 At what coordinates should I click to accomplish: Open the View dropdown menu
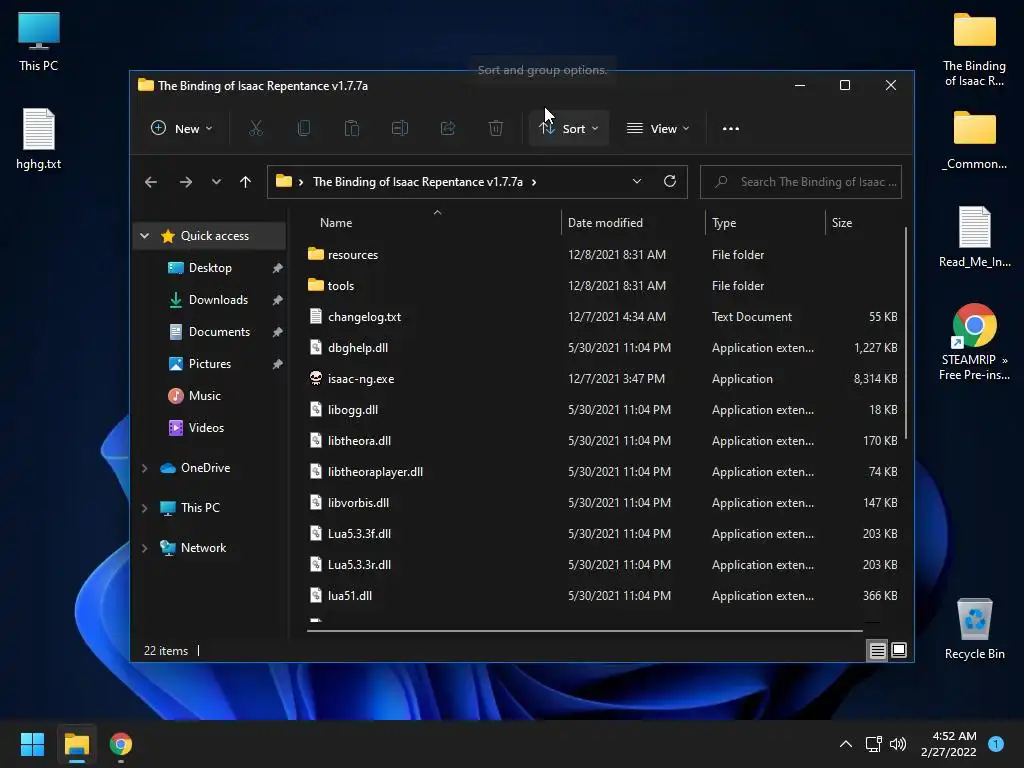(x=658, y=129)
